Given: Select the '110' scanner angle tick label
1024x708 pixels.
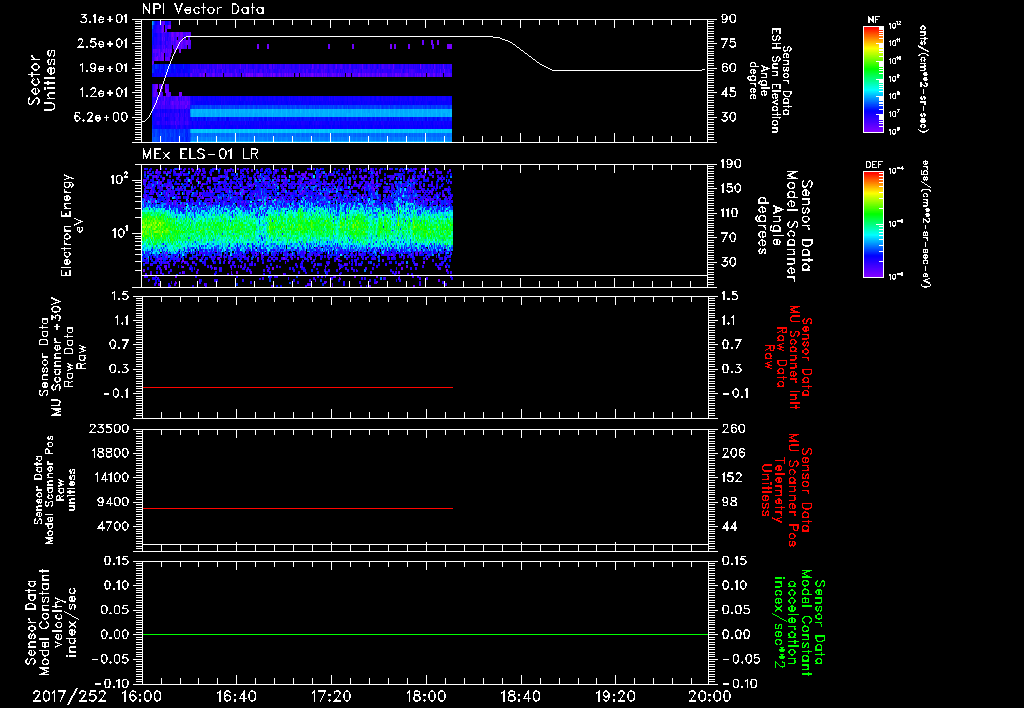Looking at the screenshot, I should pos(732,213).
